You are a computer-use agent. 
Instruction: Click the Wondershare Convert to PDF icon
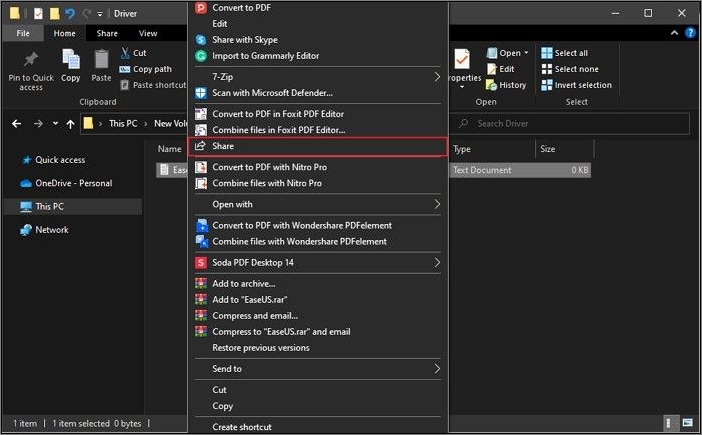202,226
